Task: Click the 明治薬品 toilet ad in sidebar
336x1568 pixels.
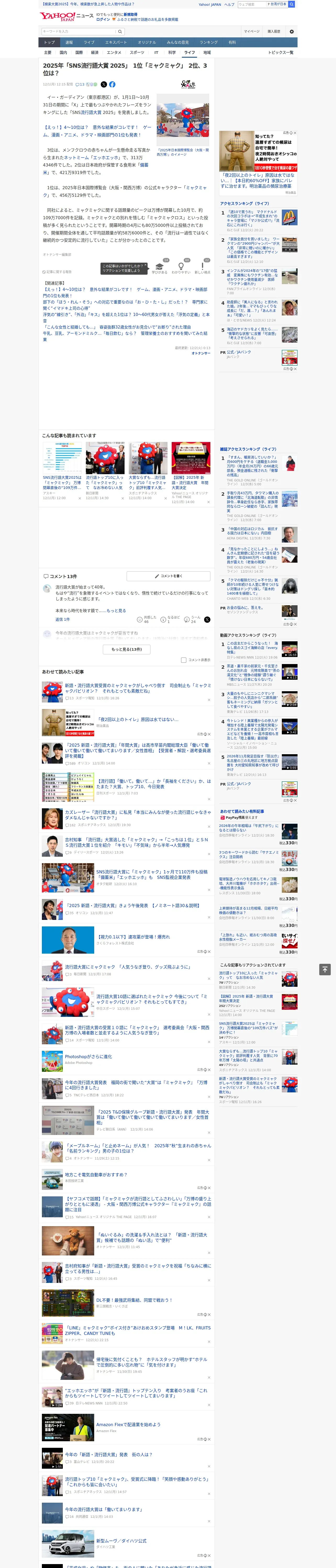Action: tap(259, 163)
